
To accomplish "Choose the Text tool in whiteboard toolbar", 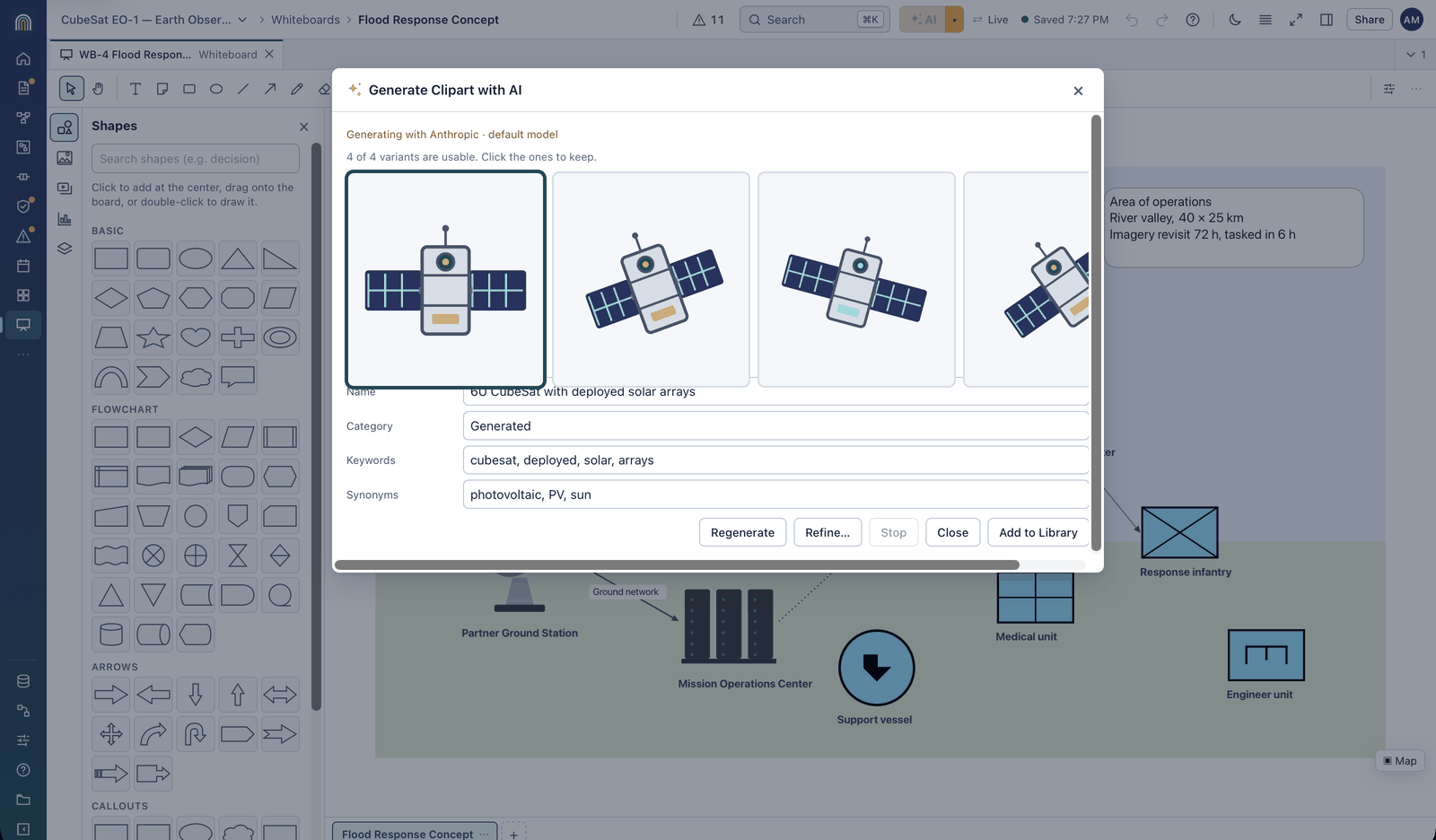I will pyautogui.click(x=136, y=89).
